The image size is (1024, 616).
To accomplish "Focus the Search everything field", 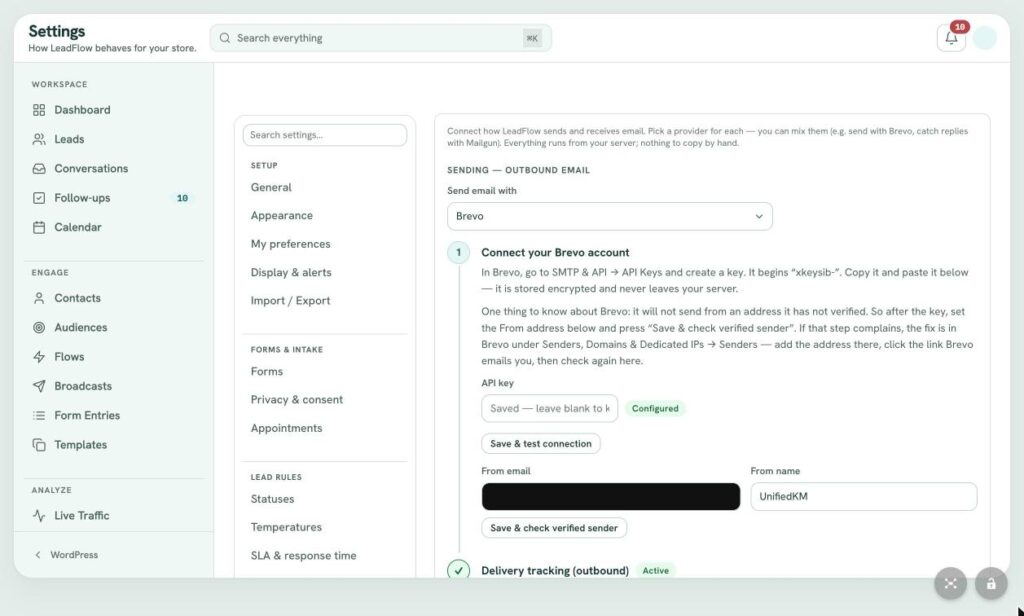I will [x=381, y=38].
